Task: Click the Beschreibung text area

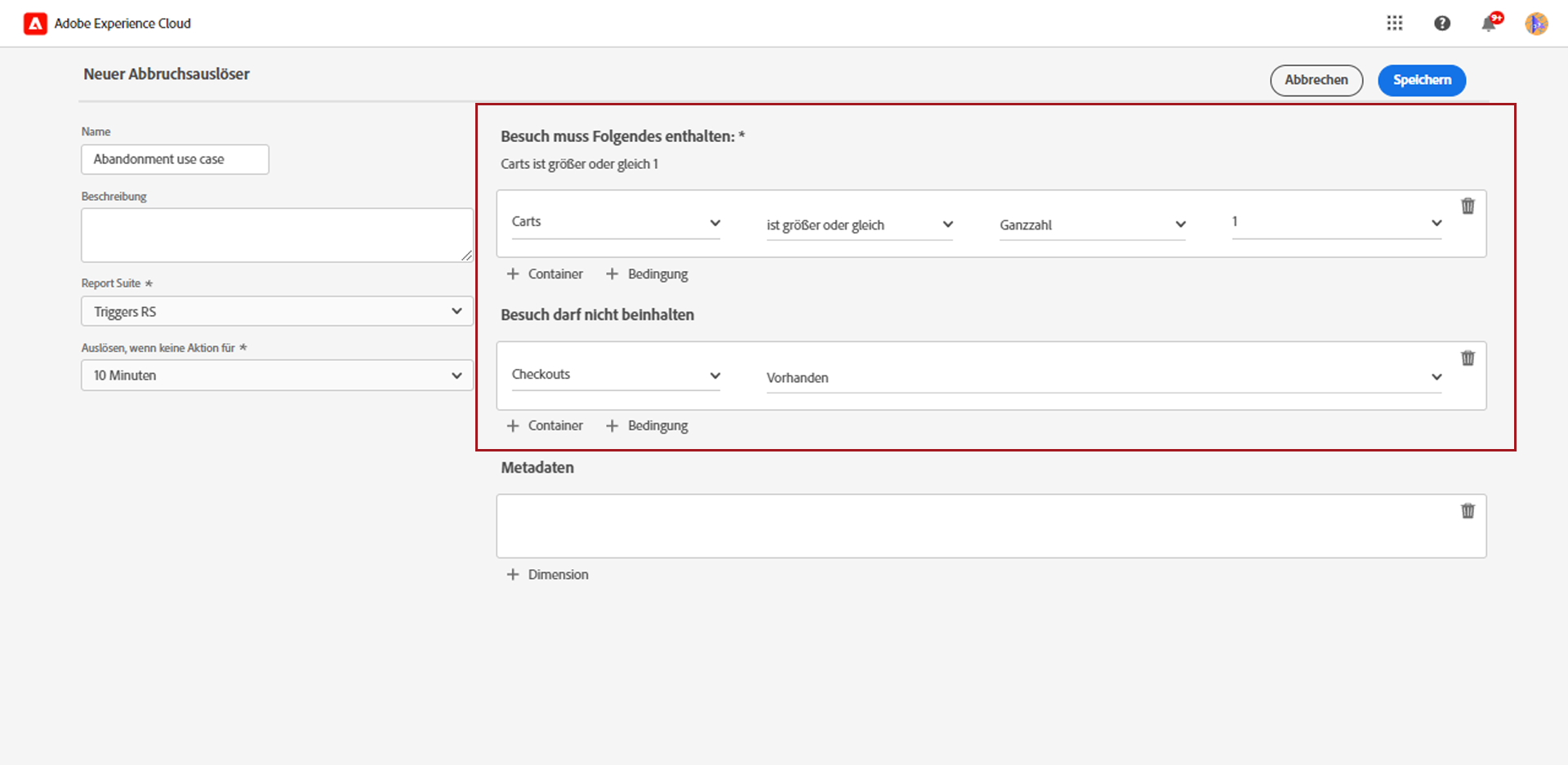Action: click(x=277, y=235)
